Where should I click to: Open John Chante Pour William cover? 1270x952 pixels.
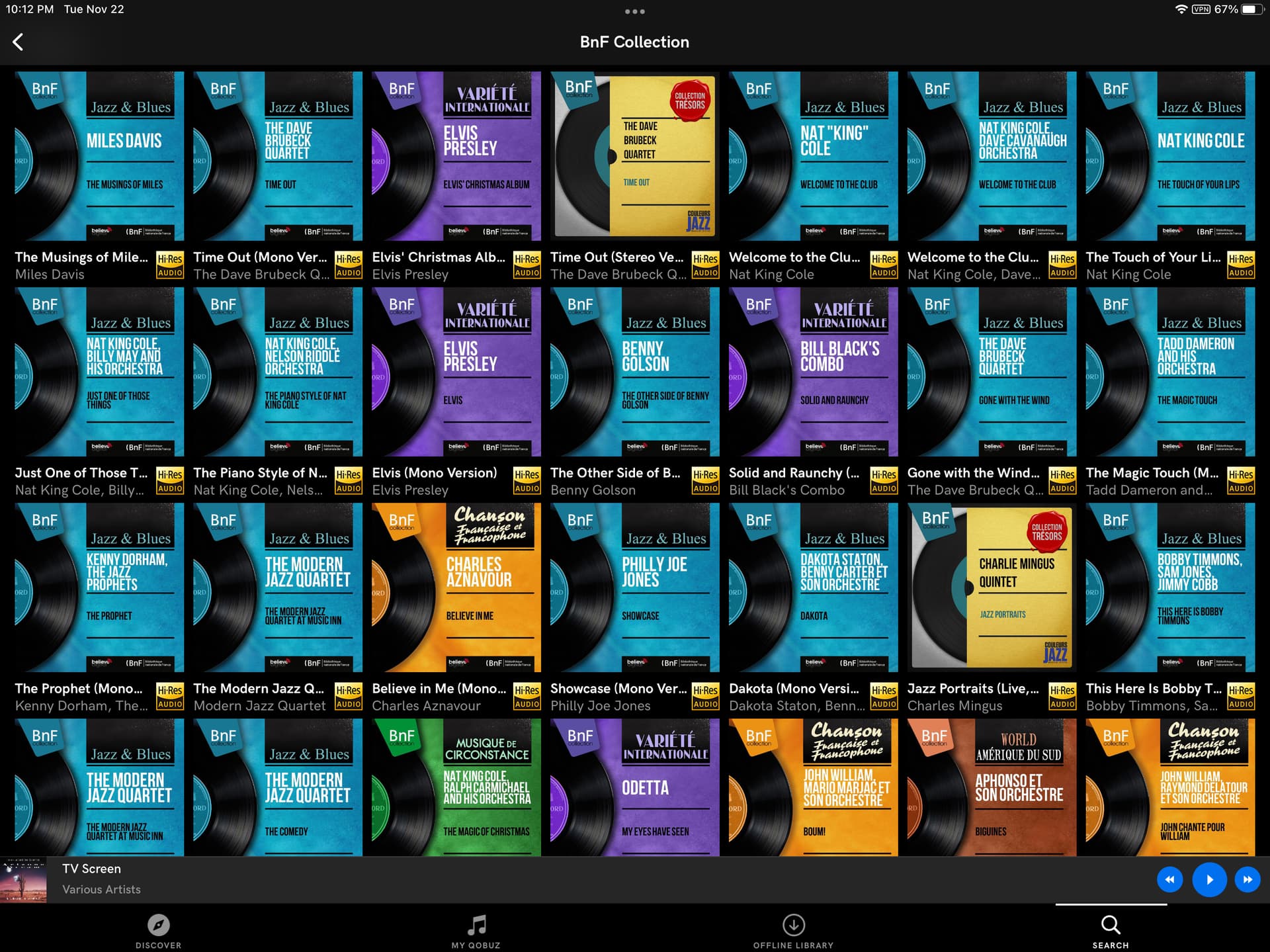(x=1170, y=787)
